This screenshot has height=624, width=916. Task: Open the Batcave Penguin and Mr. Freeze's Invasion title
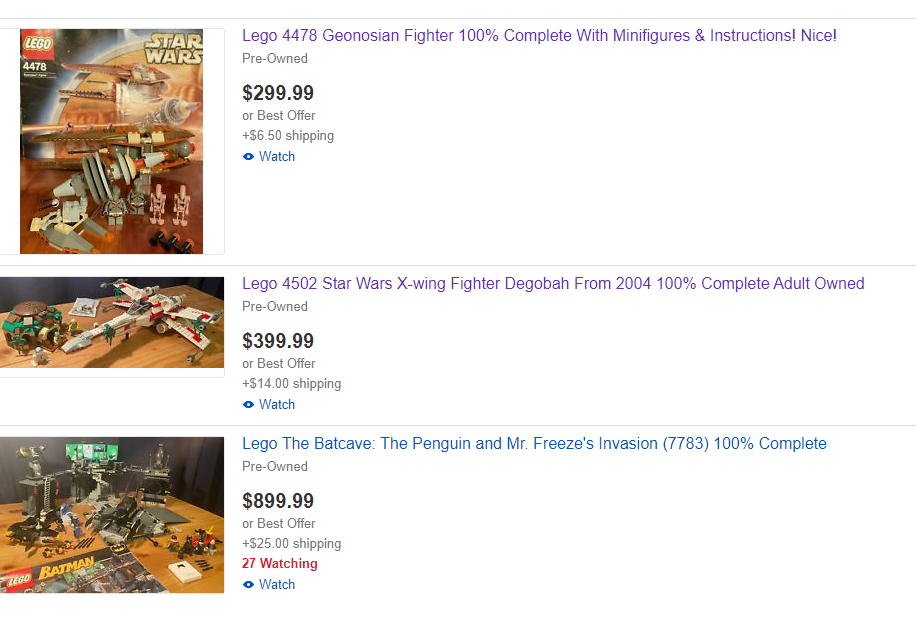(x=535, y=443)
